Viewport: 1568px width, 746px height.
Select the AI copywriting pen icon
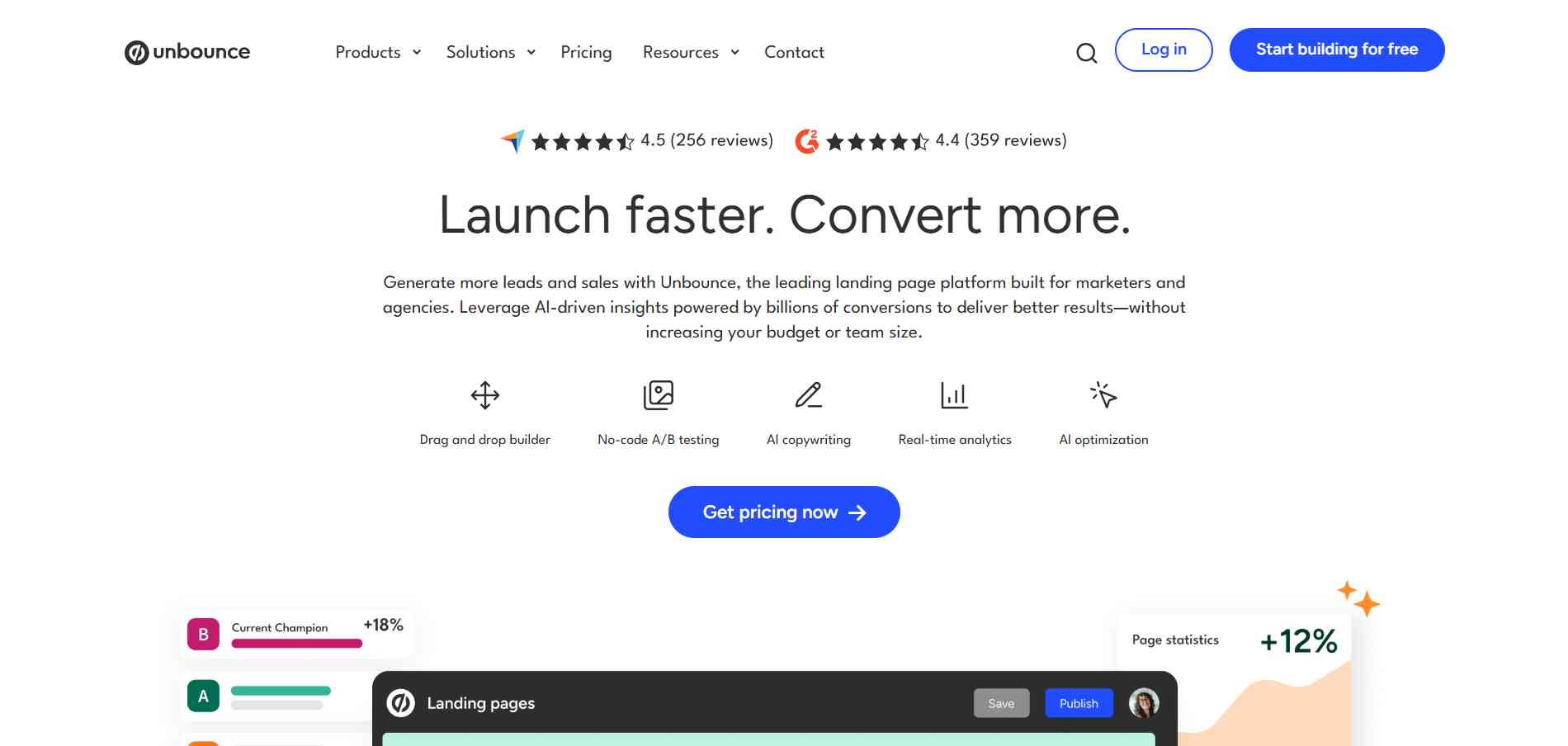point(809,394)
